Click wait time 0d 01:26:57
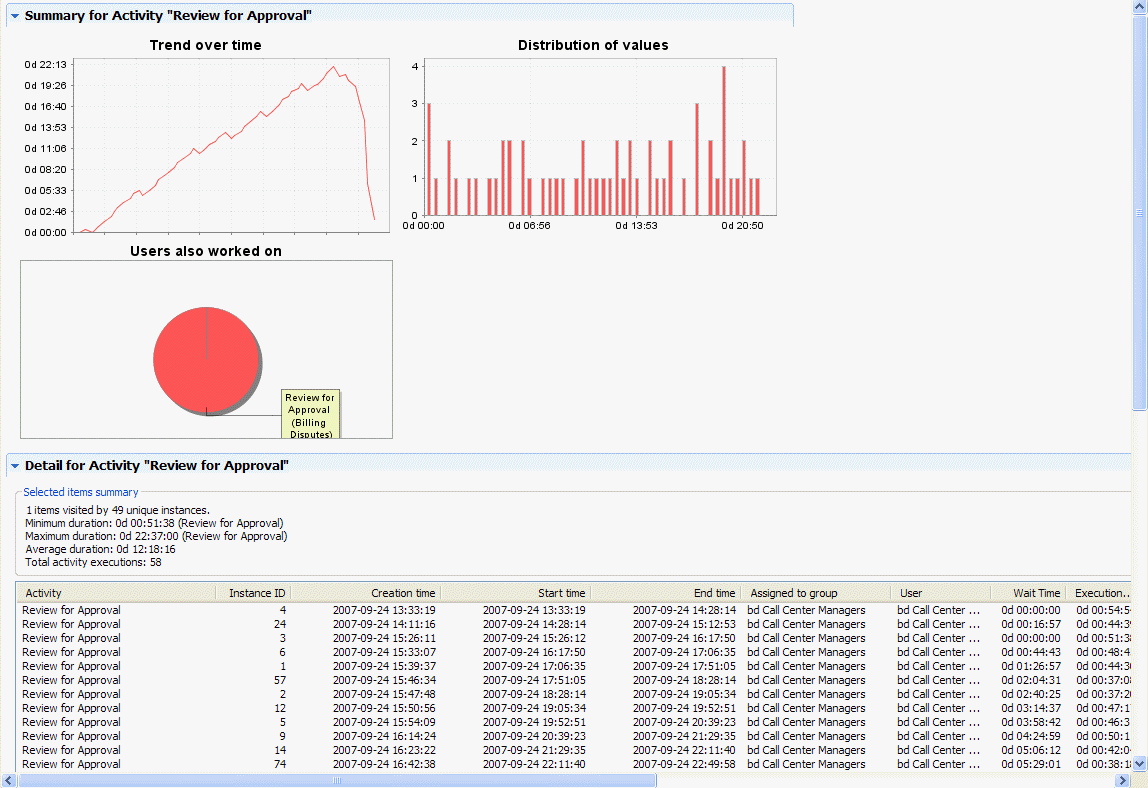 coord(1031,666)
